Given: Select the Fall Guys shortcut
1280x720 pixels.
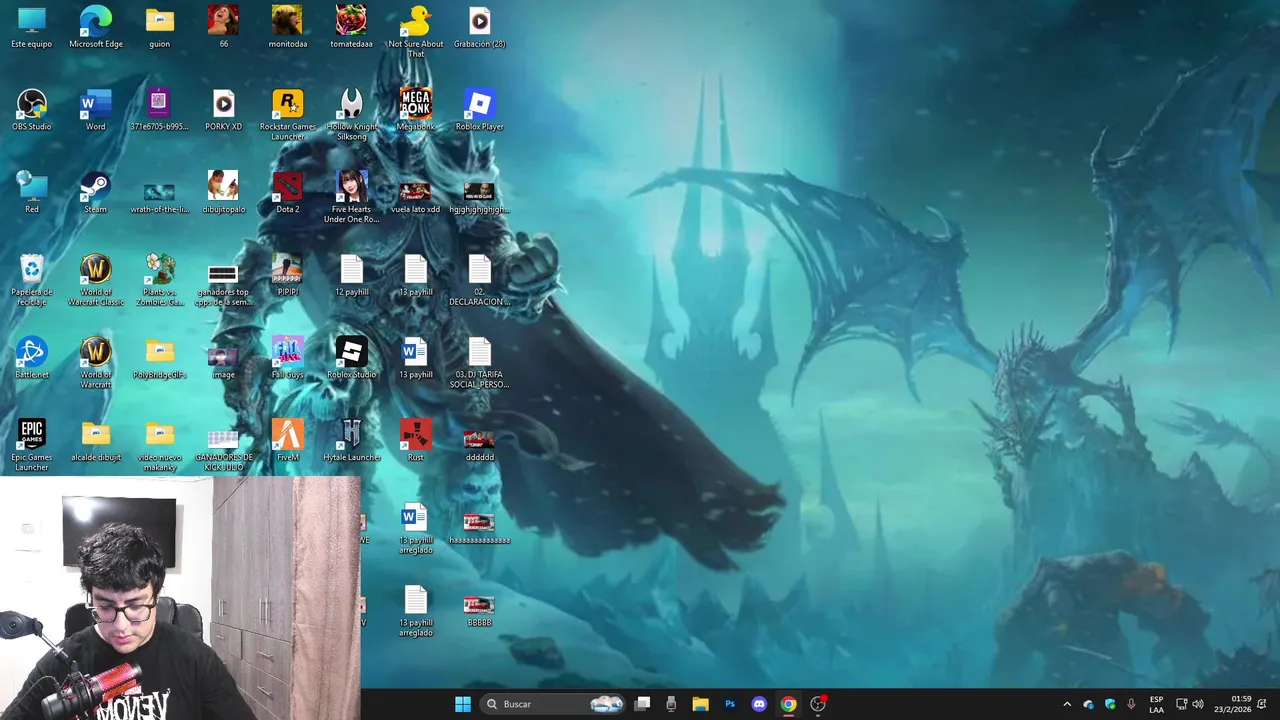Looking at the screenshot, I should [x=288, y=359].
